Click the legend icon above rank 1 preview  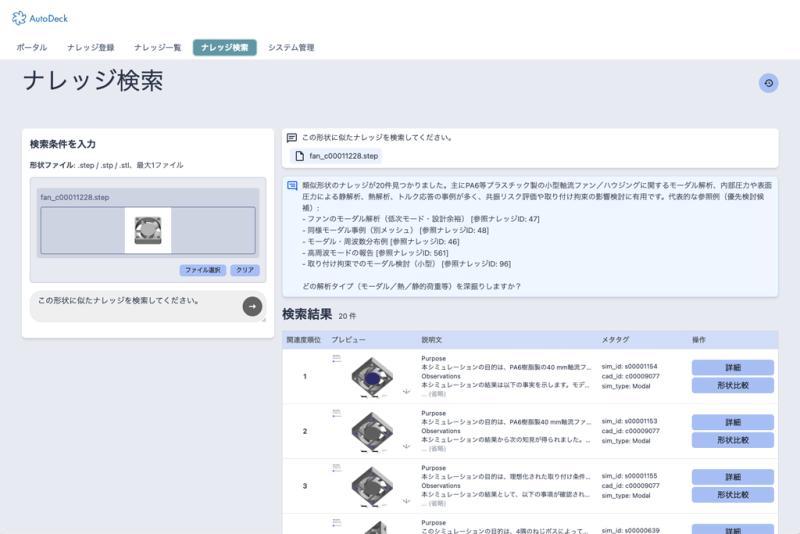tap(336, 359)
